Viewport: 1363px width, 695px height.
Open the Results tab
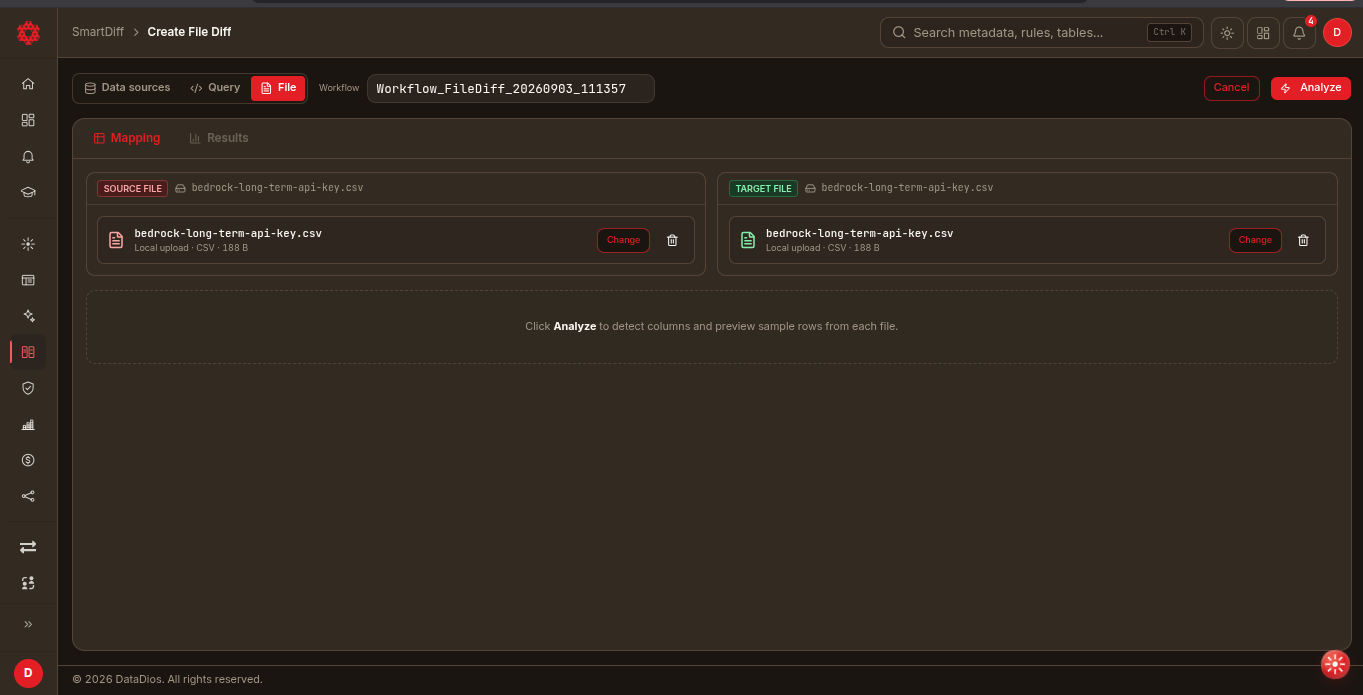pos(219,138)
